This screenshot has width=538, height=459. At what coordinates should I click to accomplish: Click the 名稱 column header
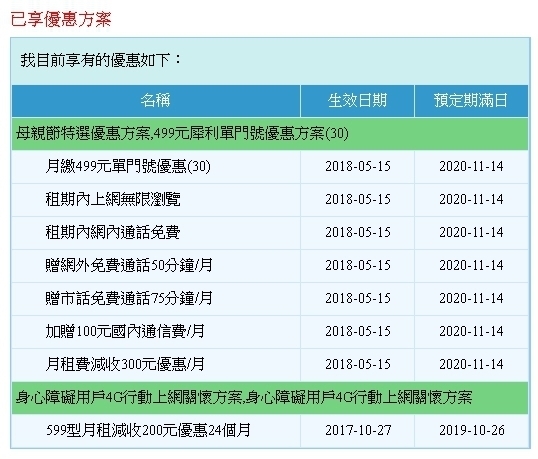156,101
